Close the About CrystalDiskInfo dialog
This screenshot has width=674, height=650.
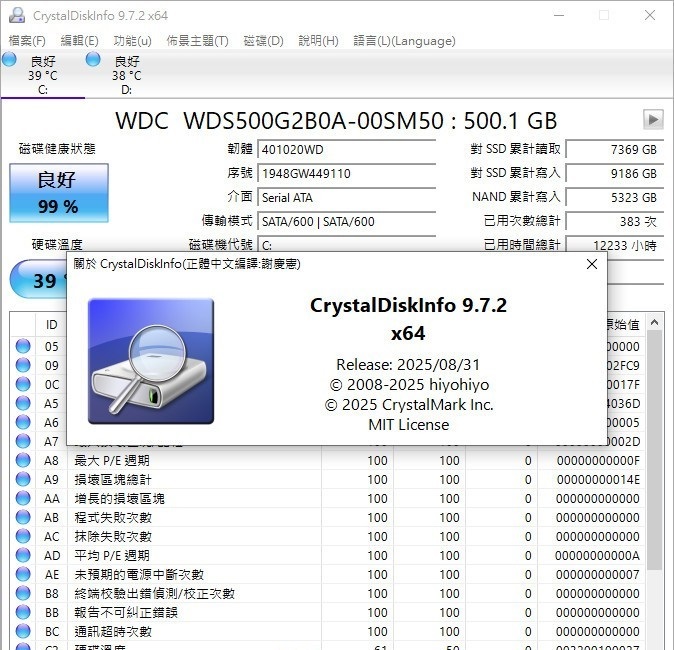coord(591,264)
